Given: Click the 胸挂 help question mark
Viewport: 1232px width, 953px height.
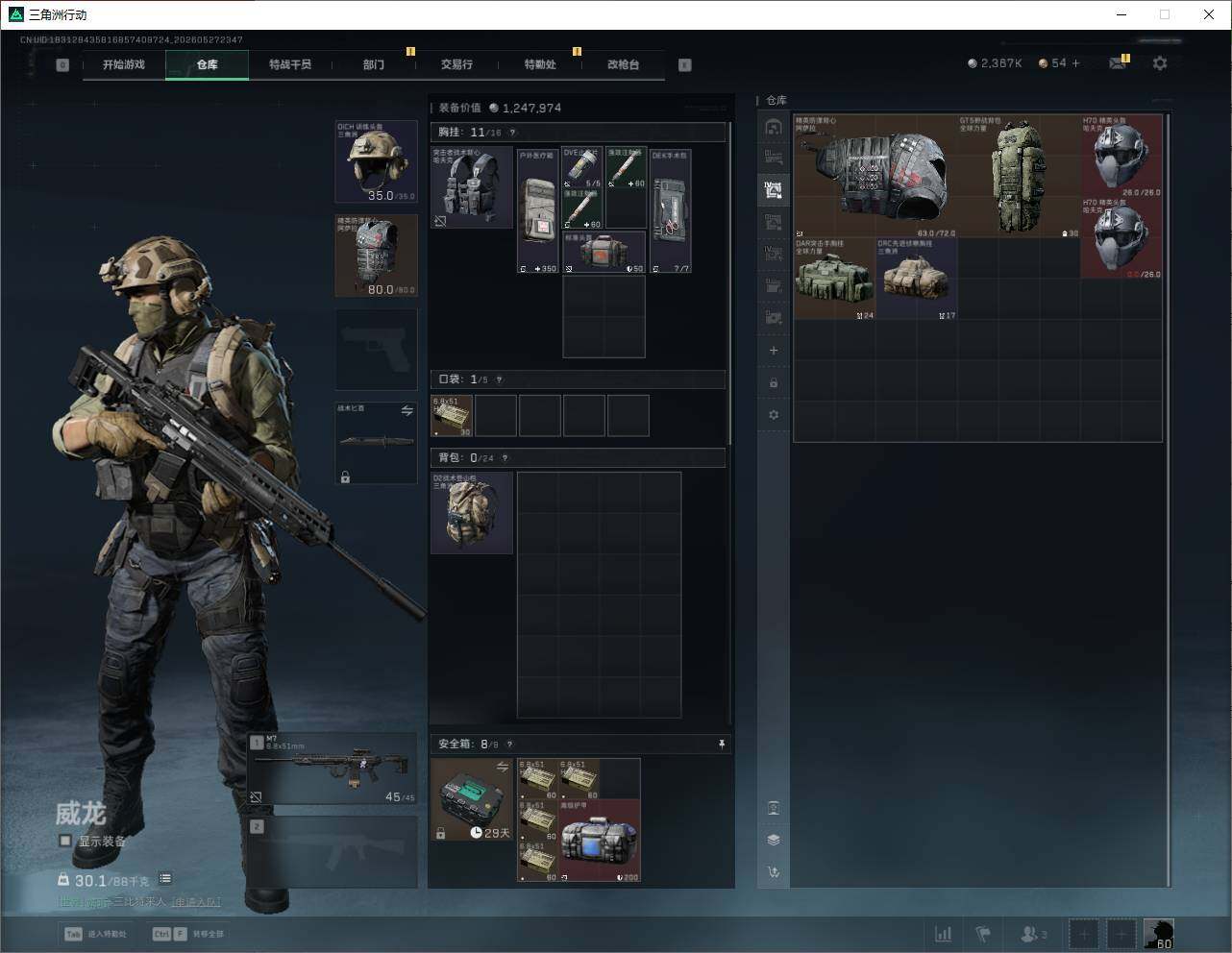Looking at the screenshot, I should click(x=512, y=133).
